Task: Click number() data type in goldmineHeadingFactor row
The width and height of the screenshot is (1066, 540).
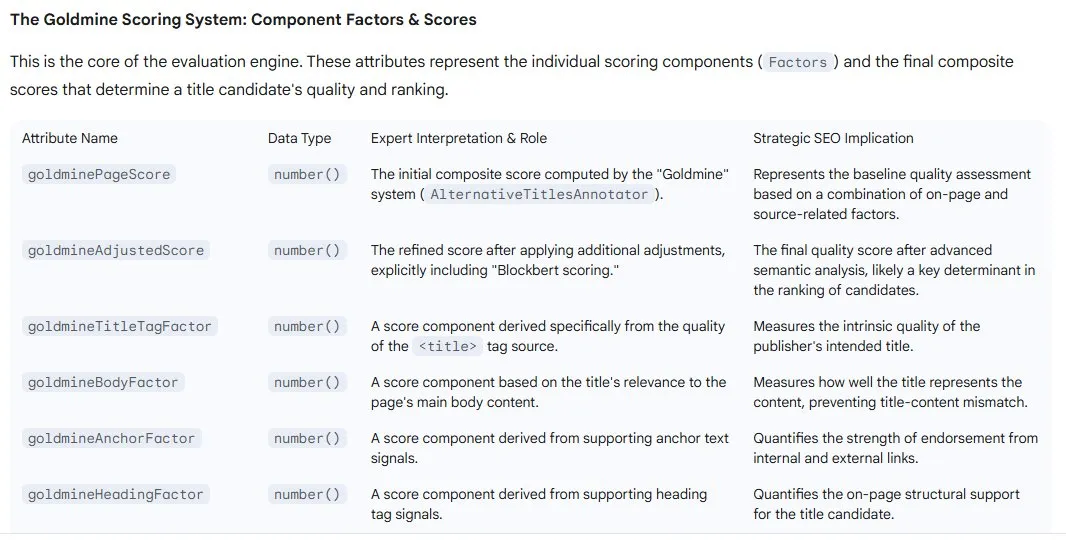Action: point(307,494)
